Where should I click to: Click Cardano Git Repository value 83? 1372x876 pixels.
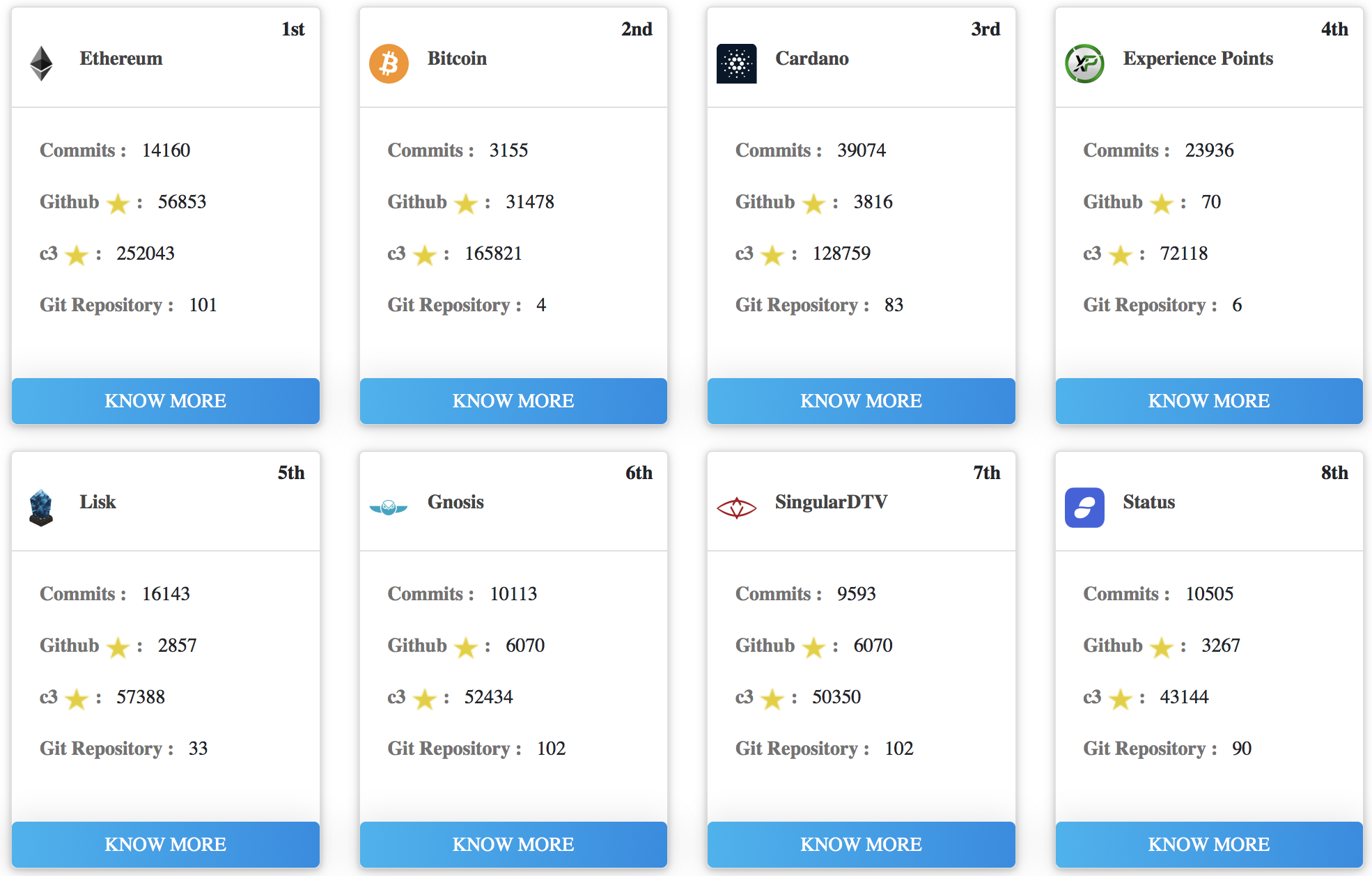pyautogui.click(x=894, y=305)
